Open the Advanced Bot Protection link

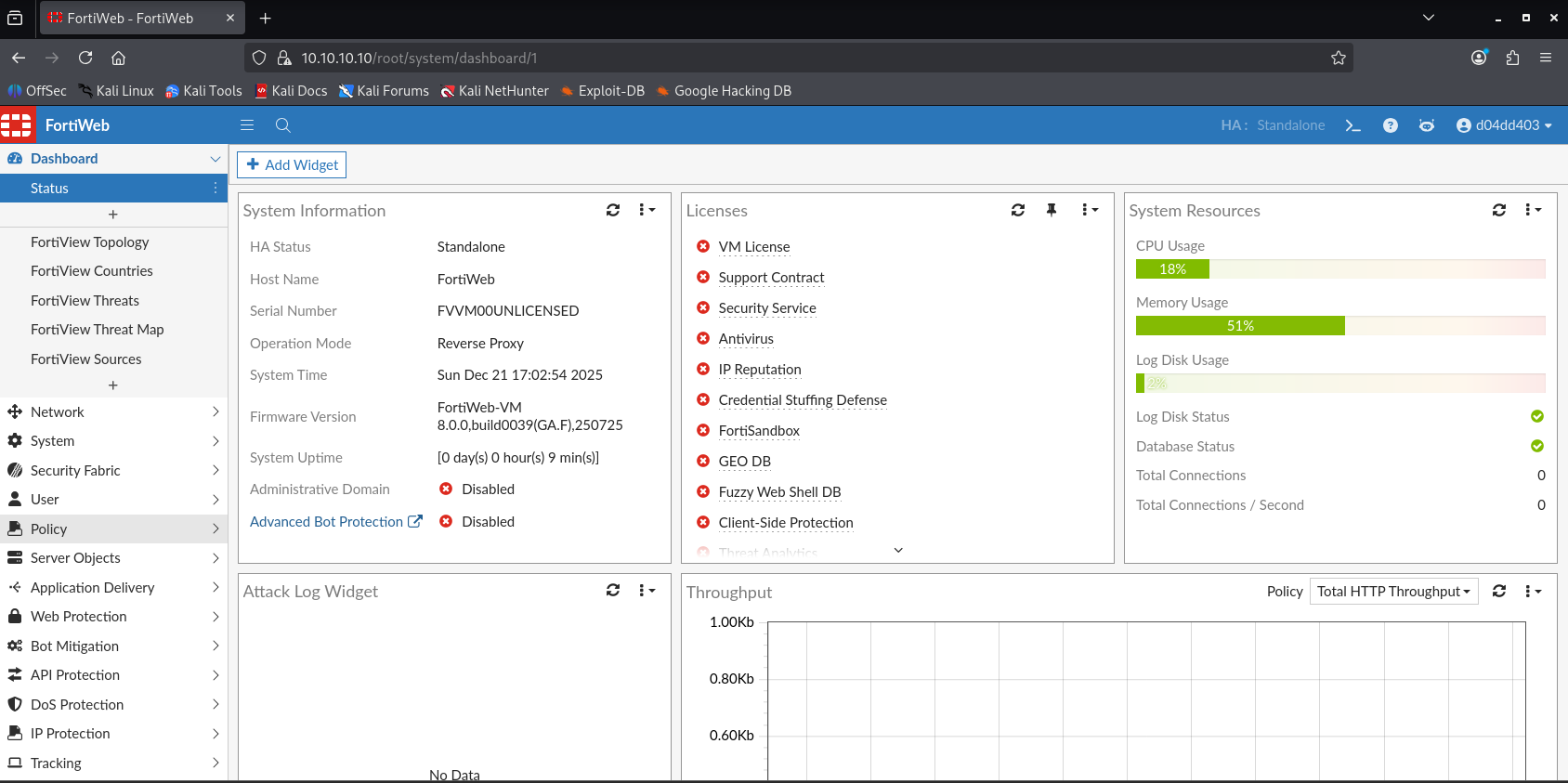click(335, 522)
